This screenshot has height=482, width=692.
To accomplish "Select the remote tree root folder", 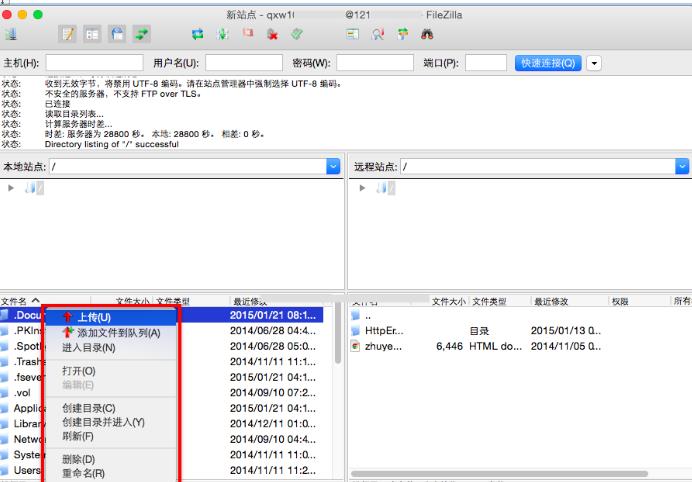I will click(x=386, y=188).
